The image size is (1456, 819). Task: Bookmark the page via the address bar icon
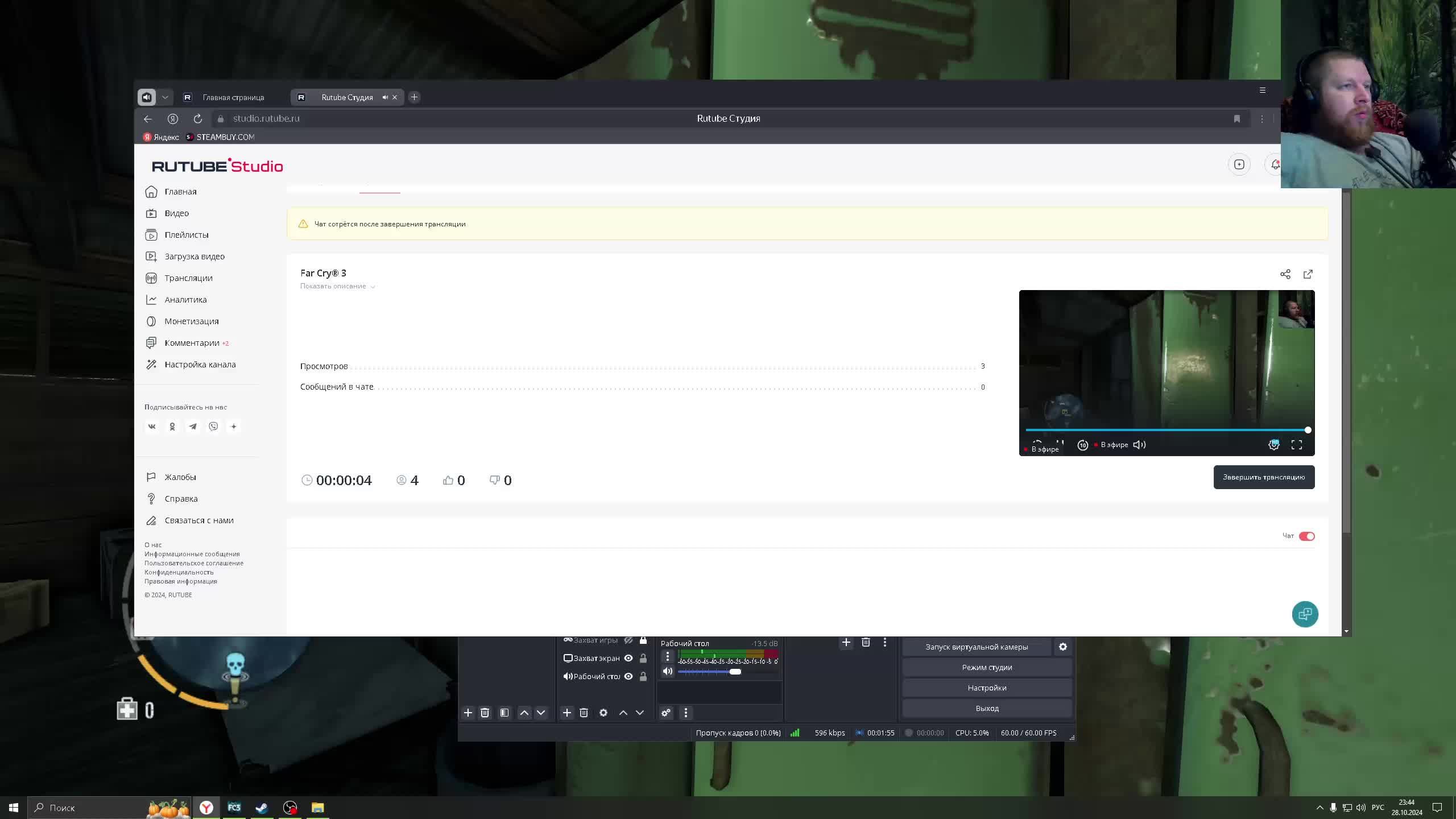coord(1236,118)
